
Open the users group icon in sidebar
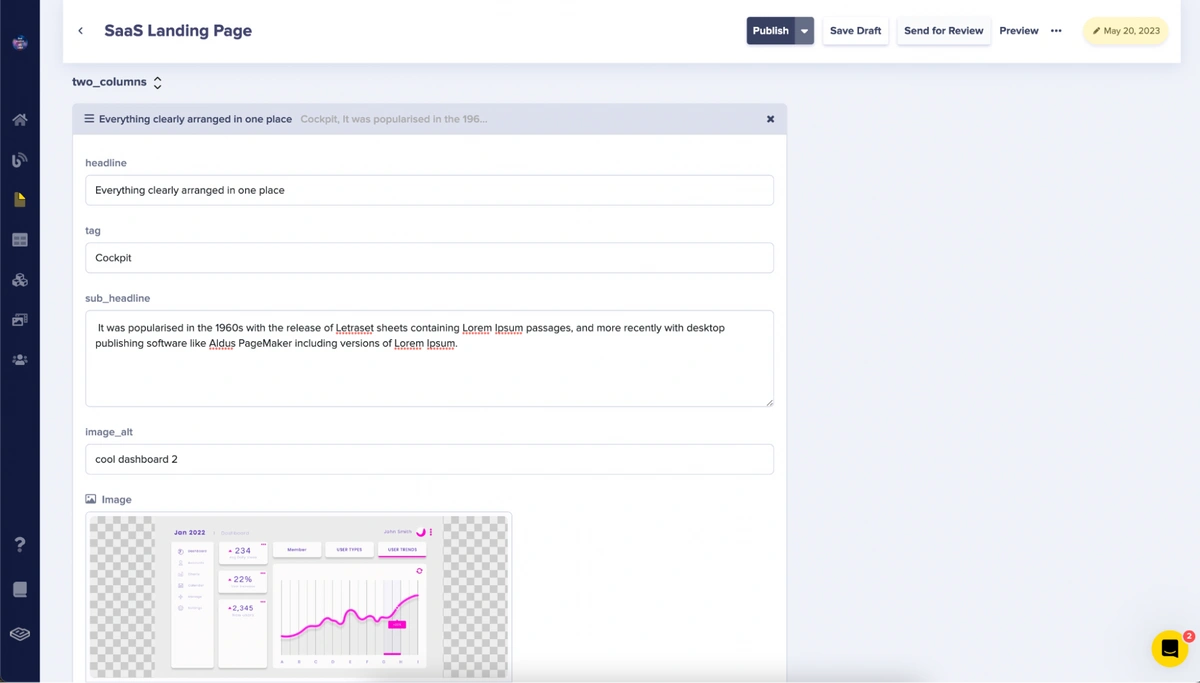[x=19, y=360]
